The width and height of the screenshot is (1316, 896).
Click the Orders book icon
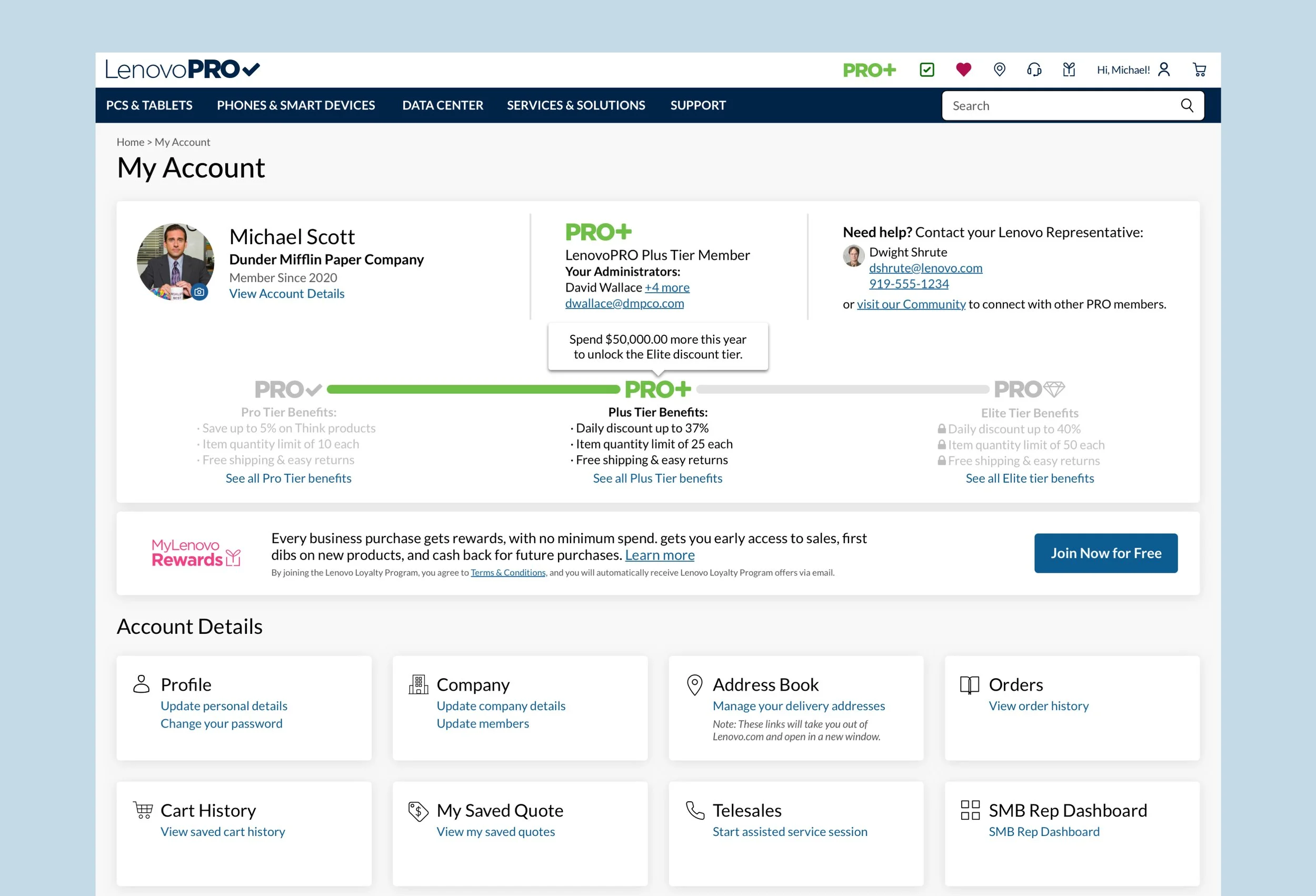tap(970, 685)
